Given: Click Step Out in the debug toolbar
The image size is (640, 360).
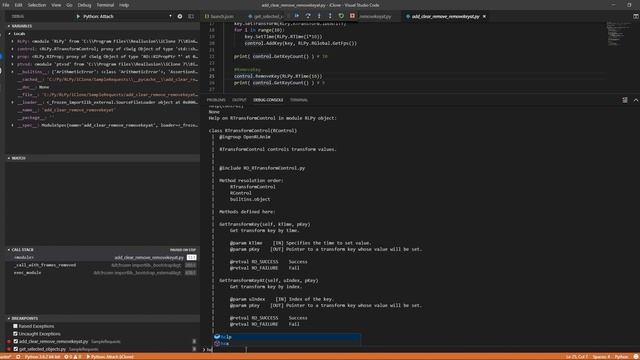Looking at the screenshot, I should [330, 16].
